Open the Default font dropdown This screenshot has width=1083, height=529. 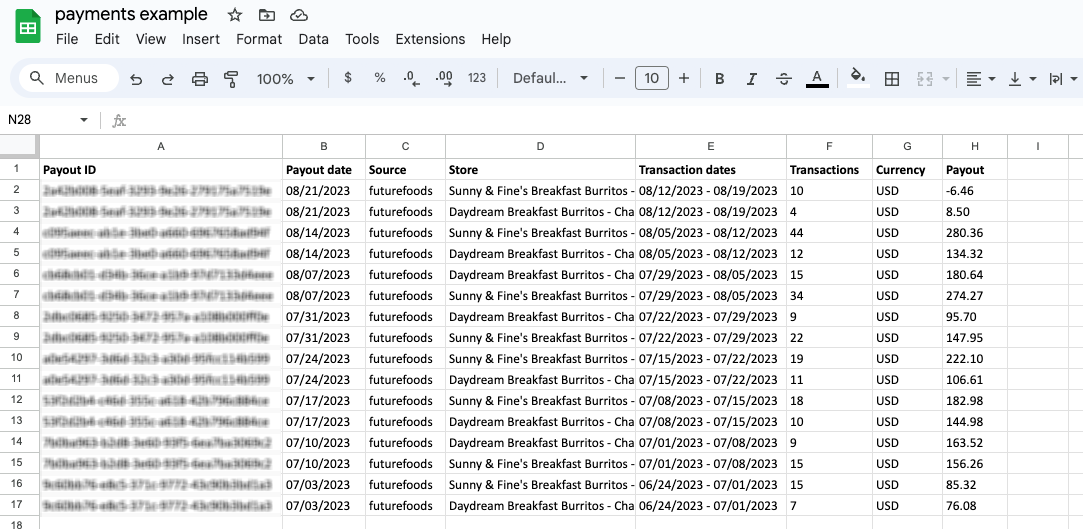550,79
